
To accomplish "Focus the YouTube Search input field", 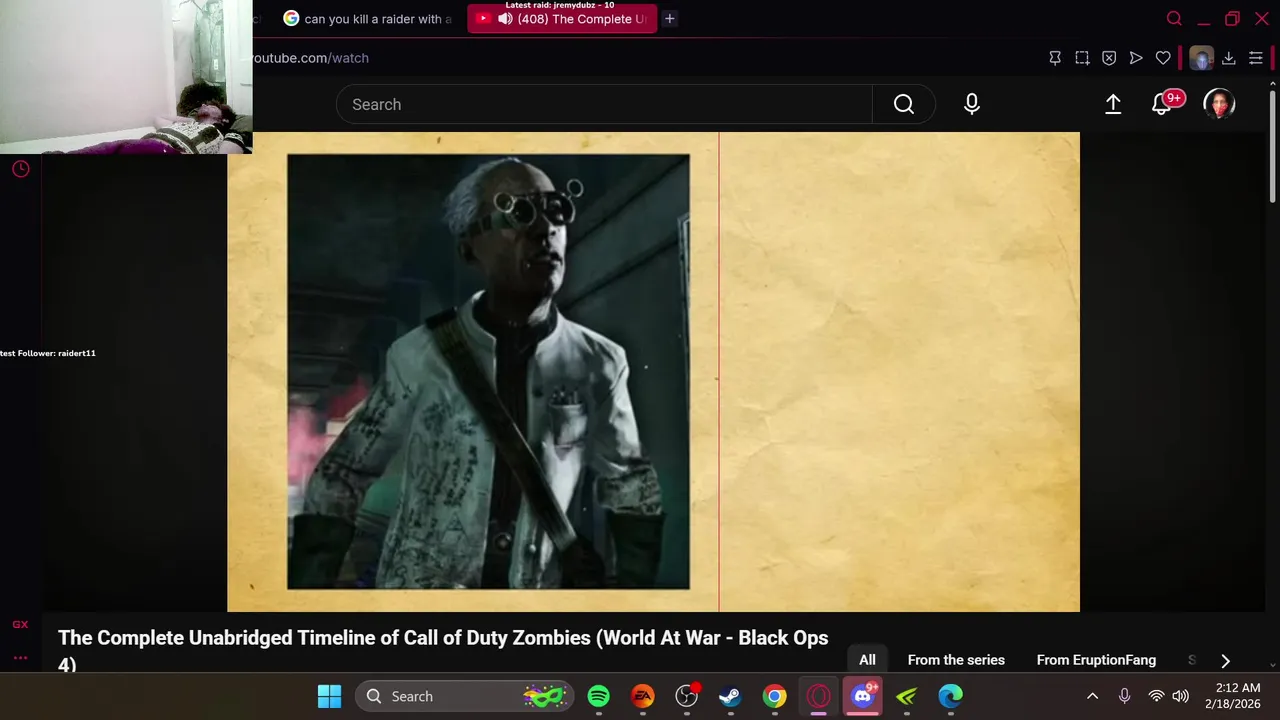I will click(604, 104).
